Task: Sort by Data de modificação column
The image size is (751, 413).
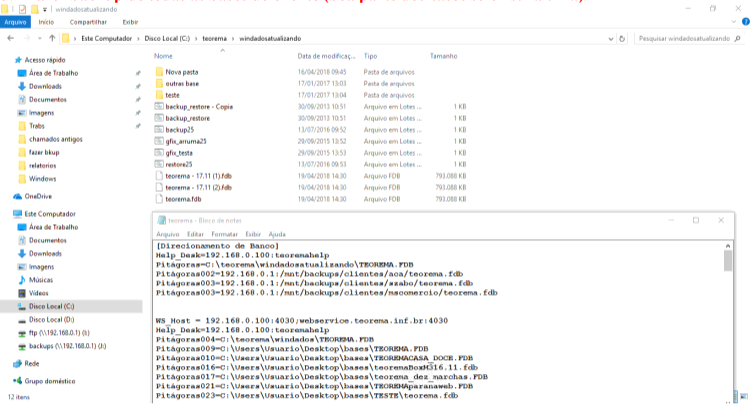Action: [326, 56]
